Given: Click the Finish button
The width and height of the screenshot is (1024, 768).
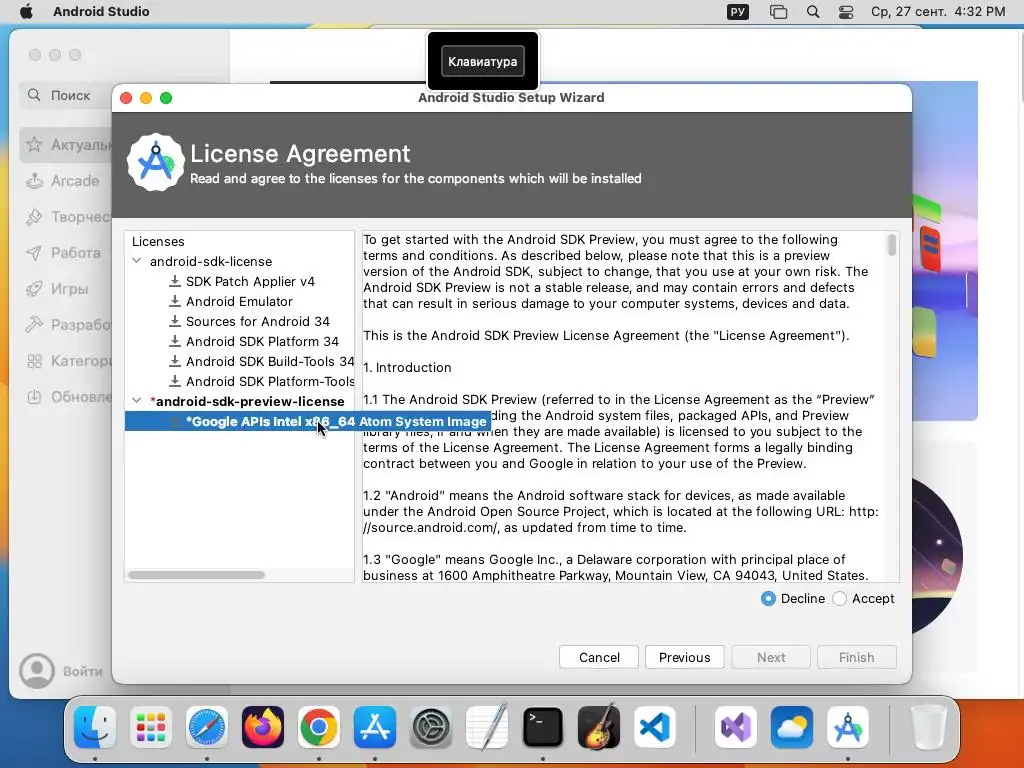Looking at the screenshot, I should pyautogui.click(x=856, y=657).
